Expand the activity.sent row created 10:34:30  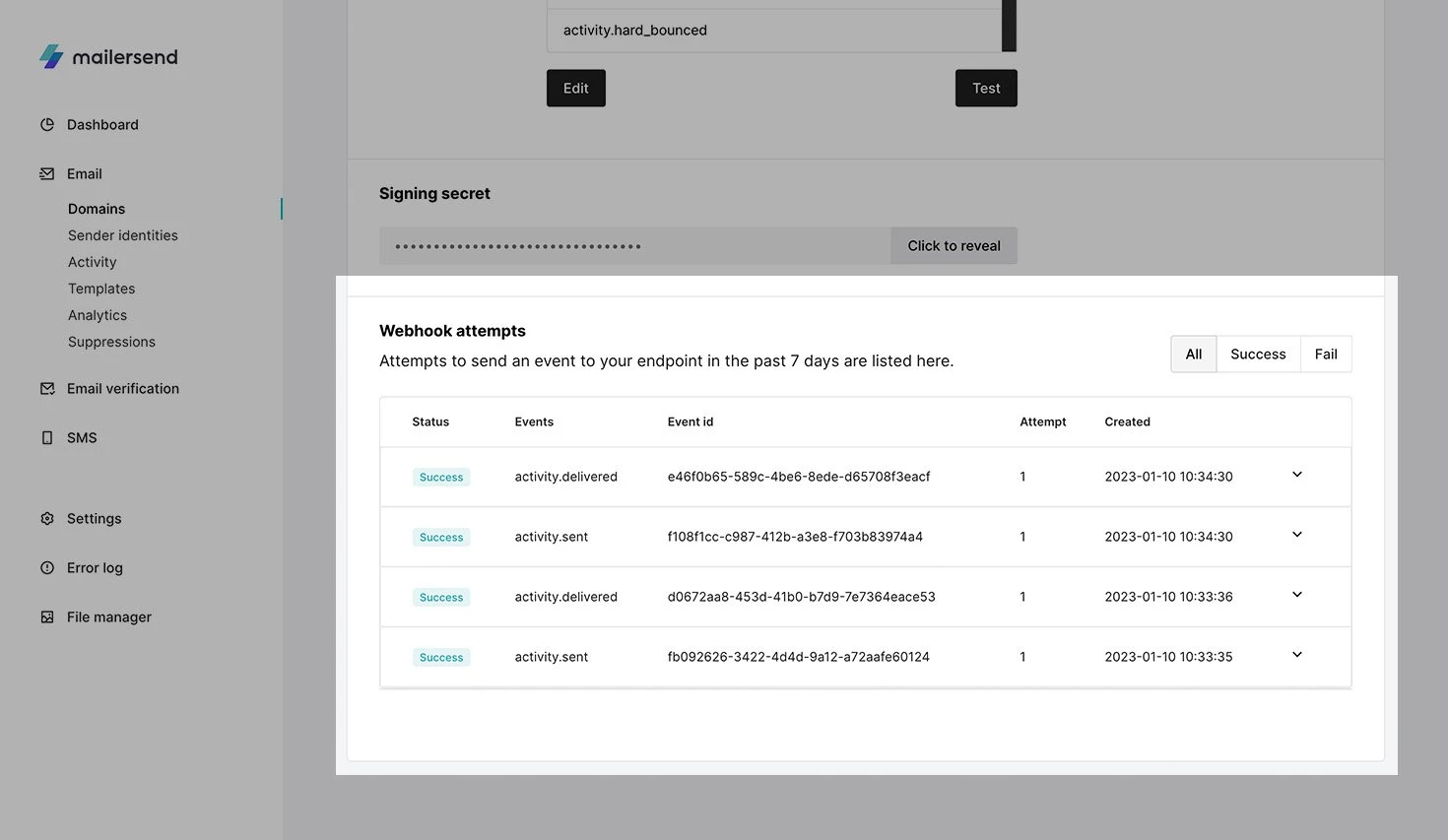click(1297, 536)
